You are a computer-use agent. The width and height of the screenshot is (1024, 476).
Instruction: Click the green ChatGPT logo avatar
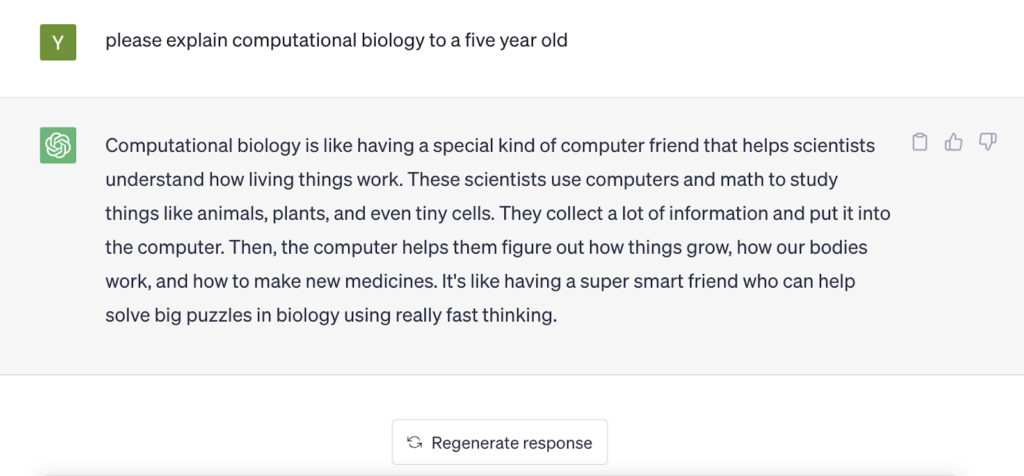point(58,146)
